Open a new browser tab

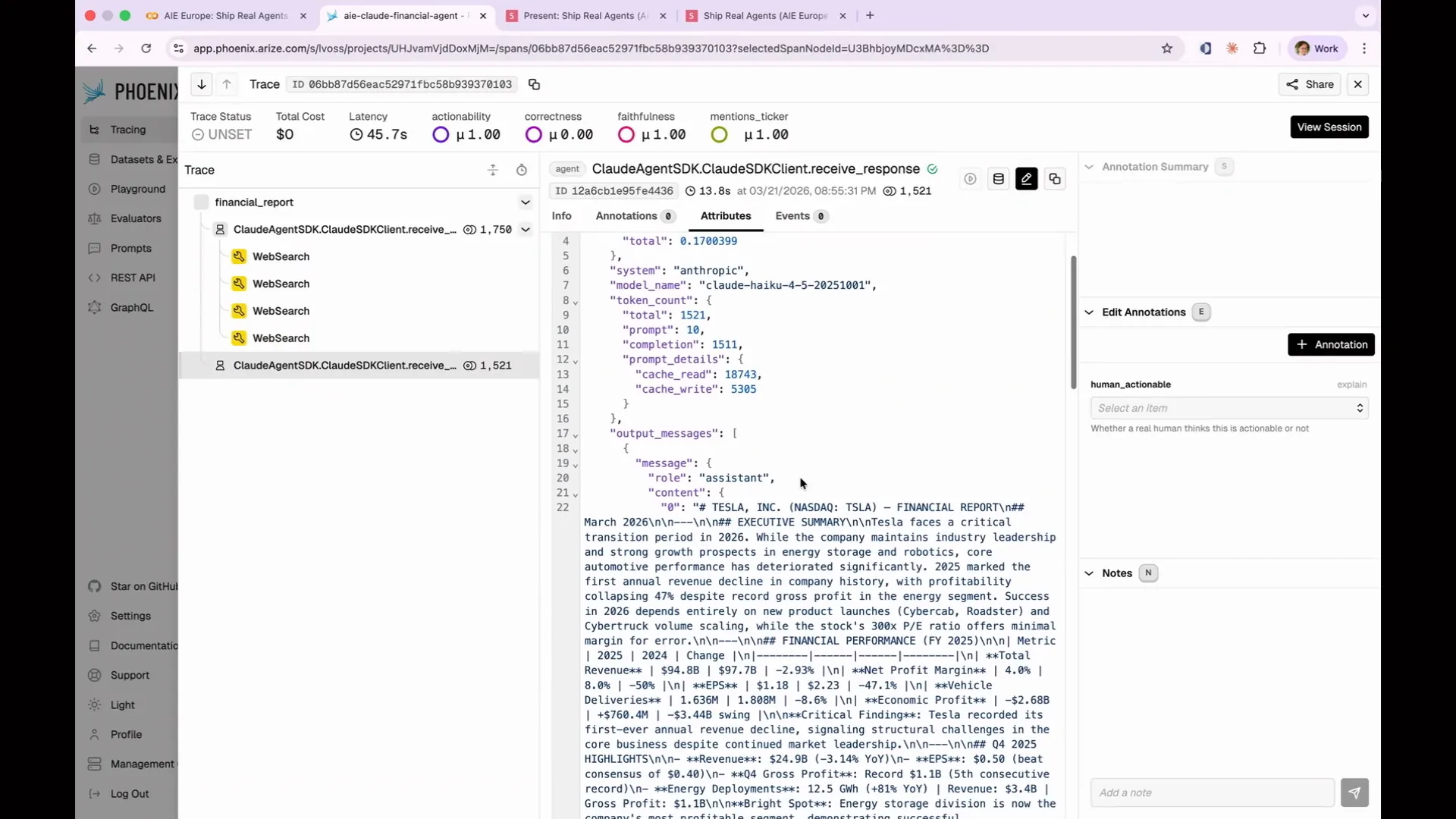870,15
